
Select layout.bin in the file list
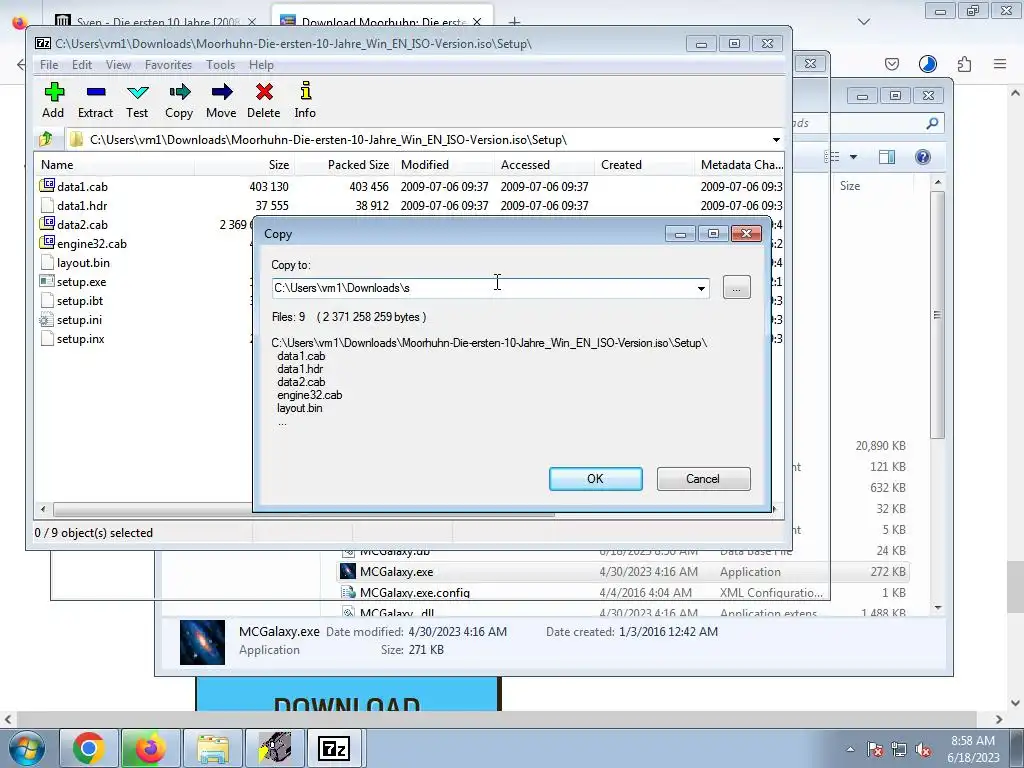[84, 263]
